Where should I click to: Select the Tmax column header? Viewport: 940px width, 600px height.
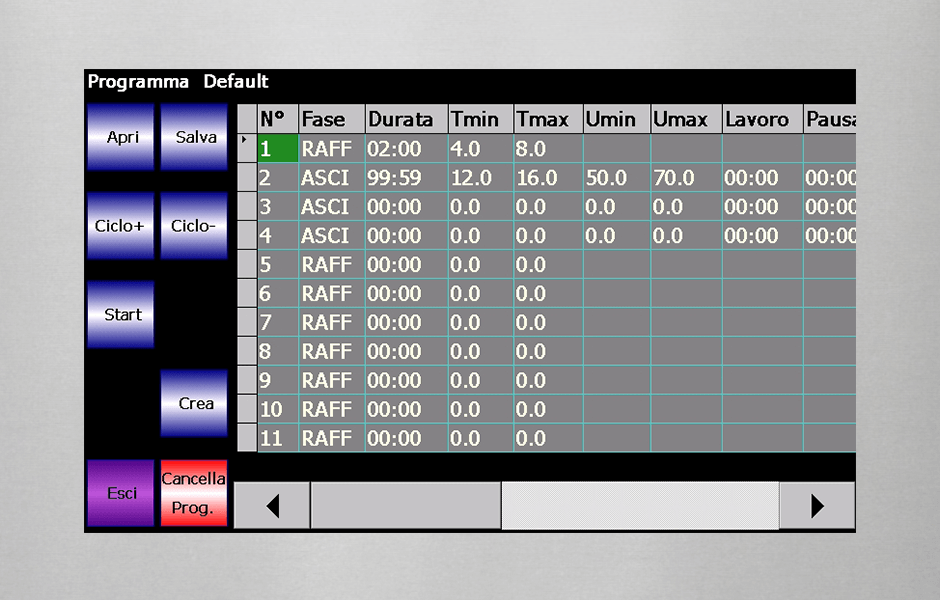[x=549, y=119]
